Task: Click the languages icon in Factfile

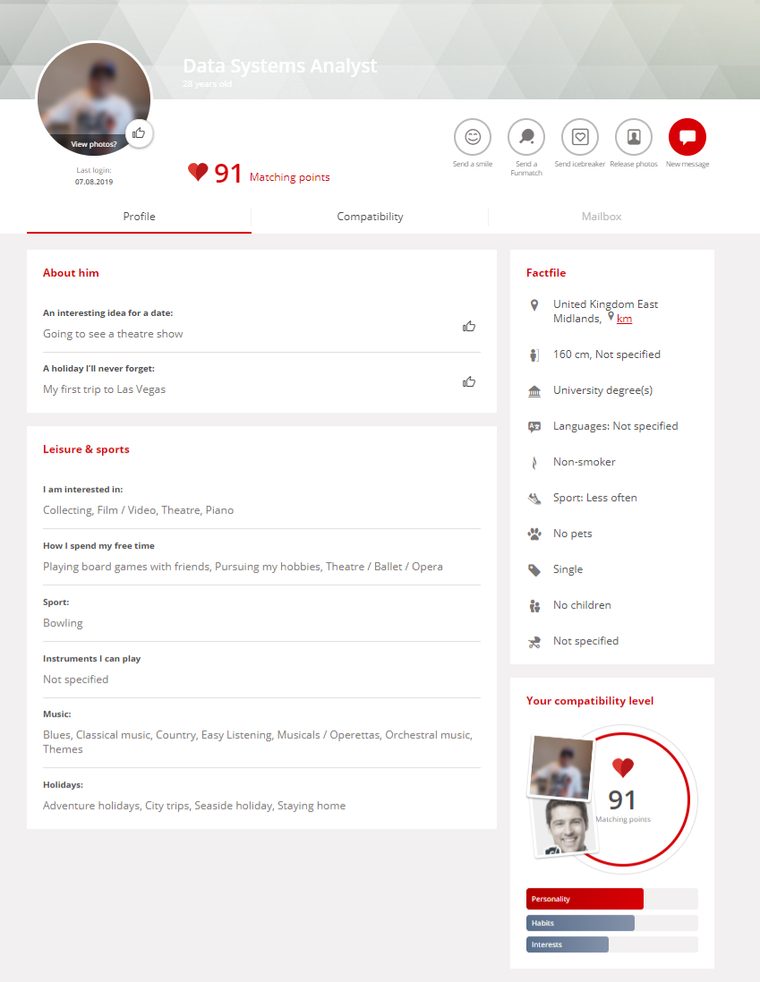Action: (x=534, y=426)
